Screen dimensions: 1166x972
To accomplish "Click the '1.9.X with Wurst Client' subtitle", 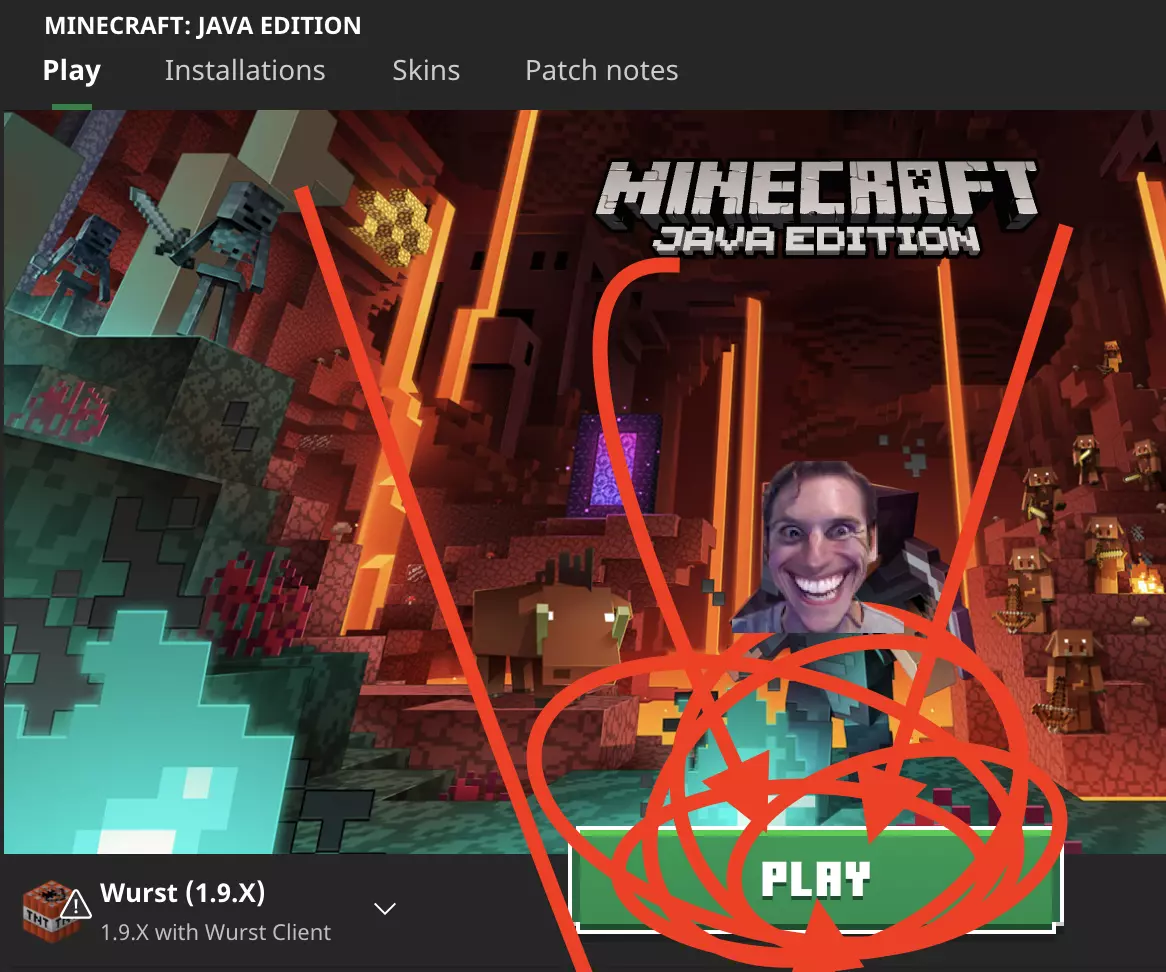I will coord(216,932).
